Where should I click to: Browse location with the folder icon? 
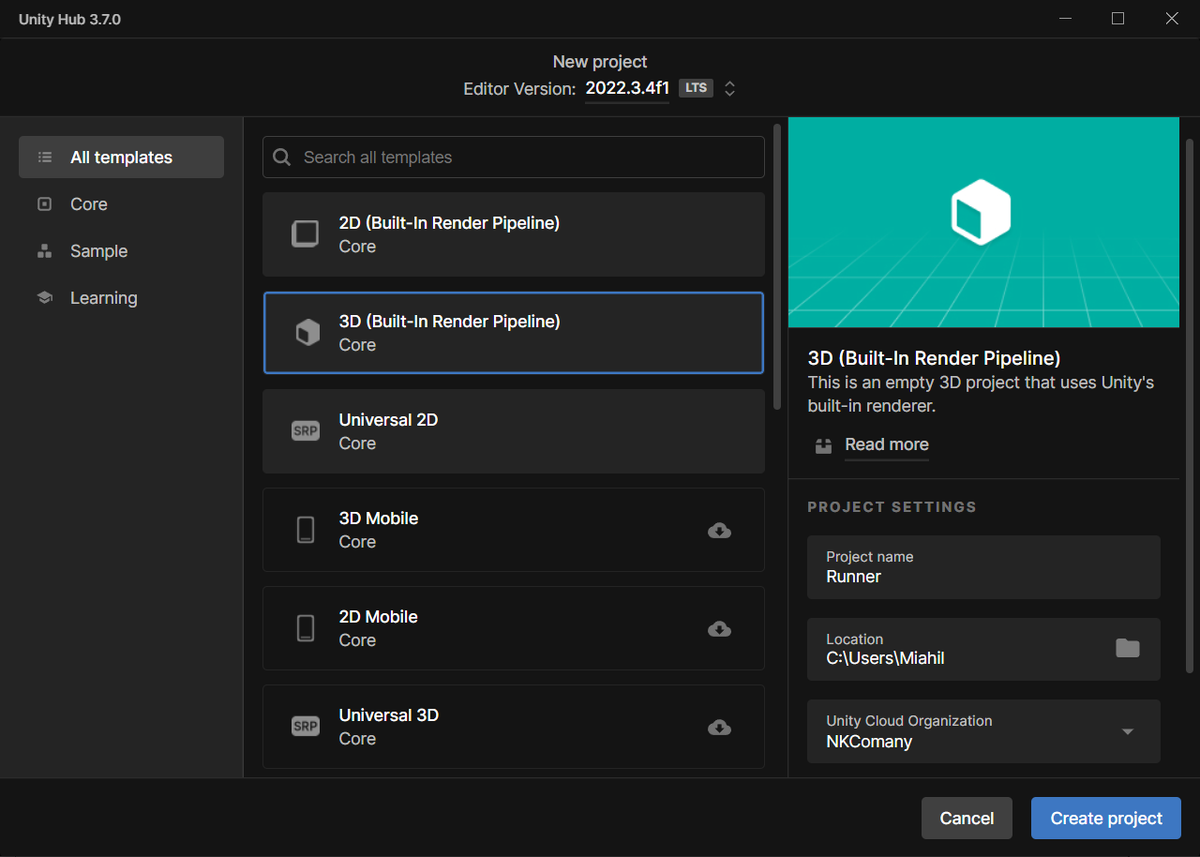click(1128, 648)
